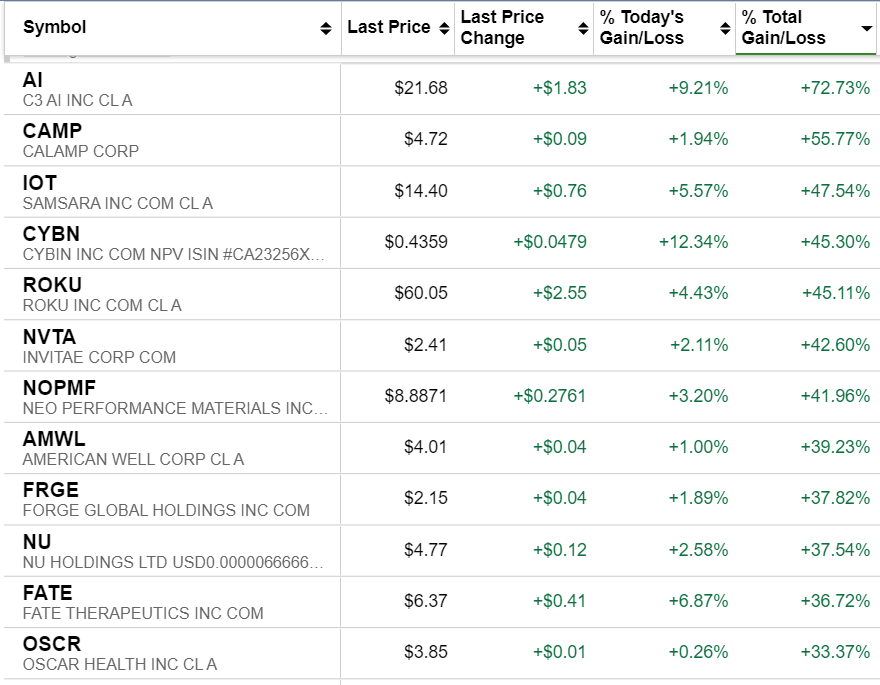Click the Last Price Change column title text
This screenshot has height=685, width=880.
[x=502, y=28]
